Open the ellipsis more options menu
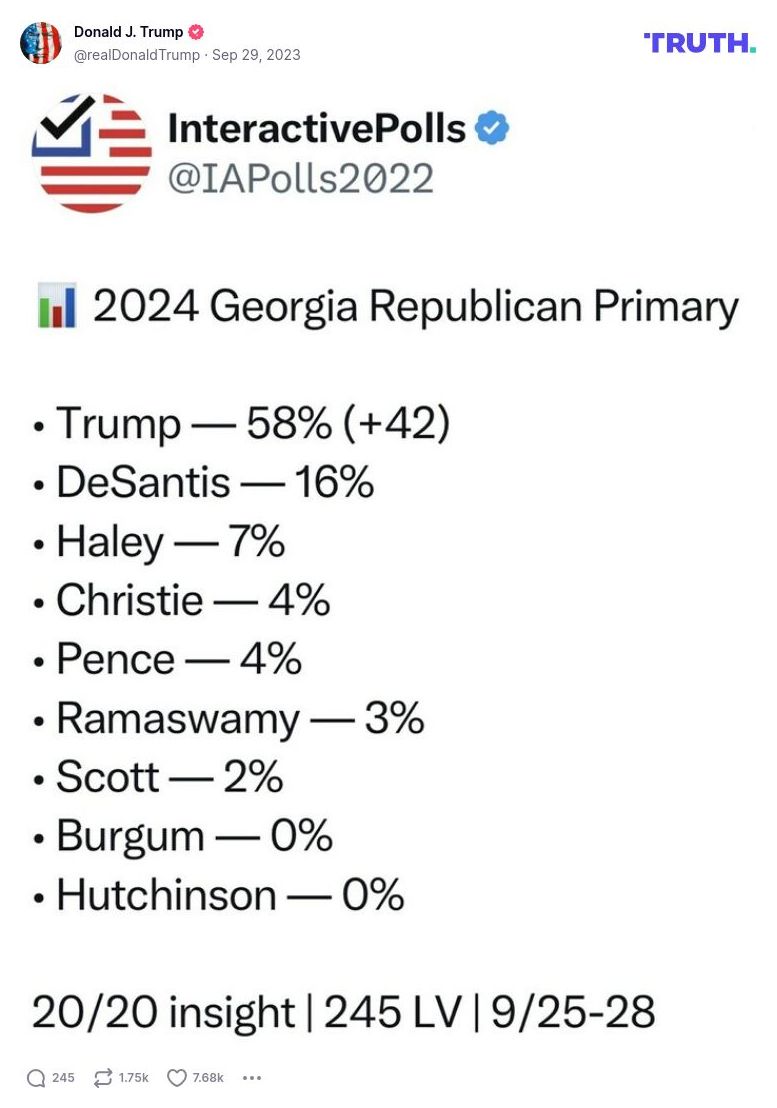 pyautogui.click(x=252, y=1078)
